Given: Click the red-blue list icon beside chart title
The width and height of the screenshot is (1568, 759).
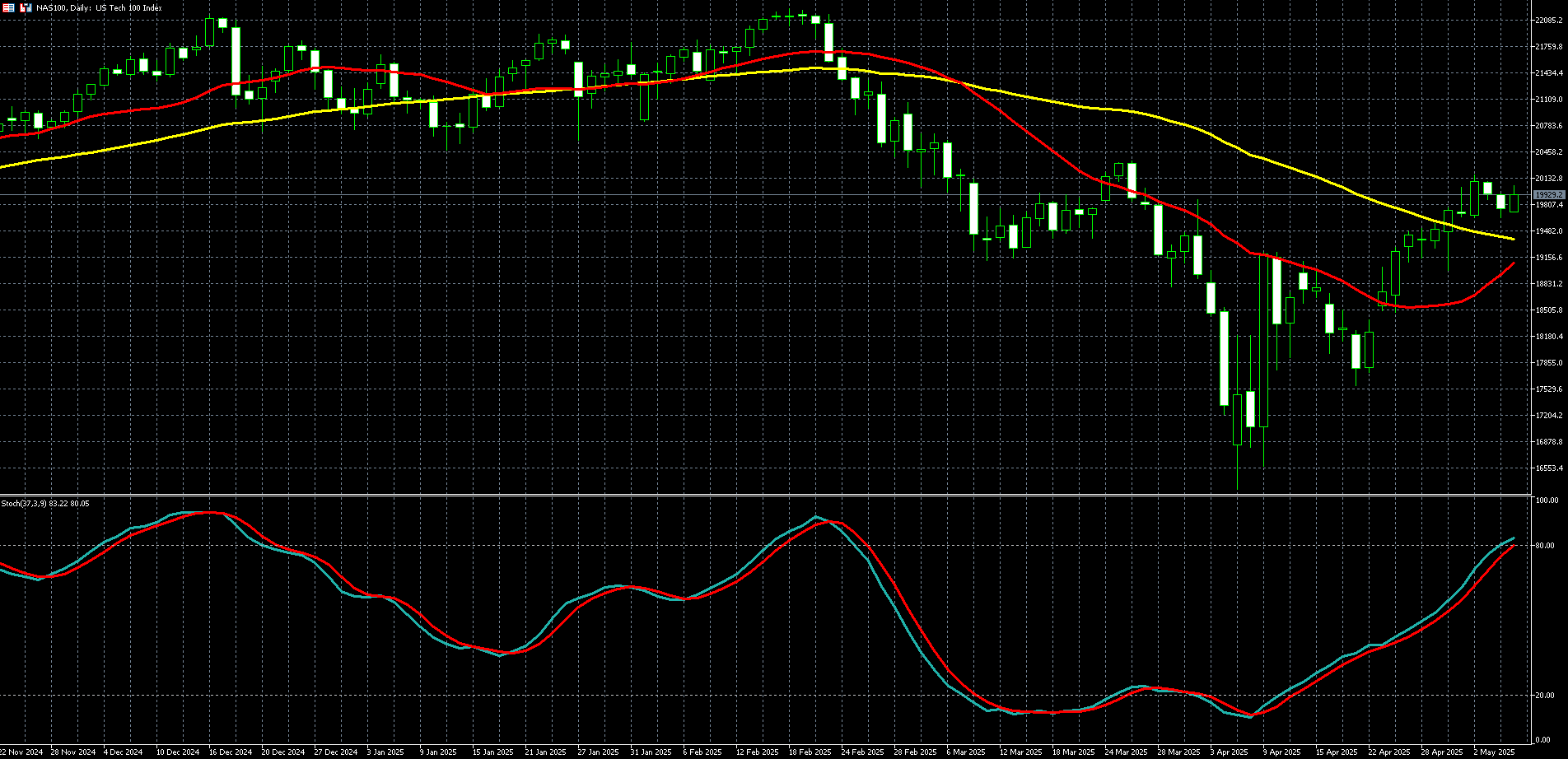Looking at the screenshot, I should pyautogui.click(x=8, y=7).
